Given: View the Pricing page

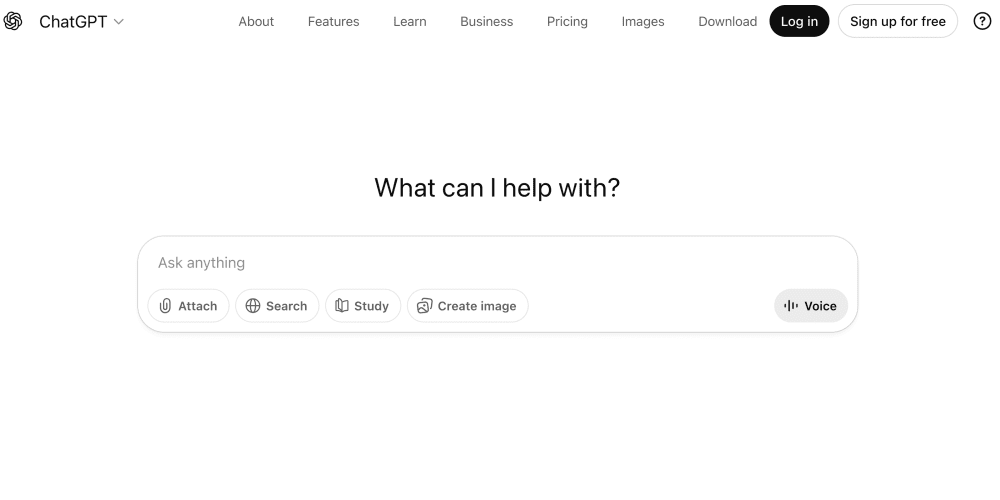Looking at the screenshot, I should (567, 21).
